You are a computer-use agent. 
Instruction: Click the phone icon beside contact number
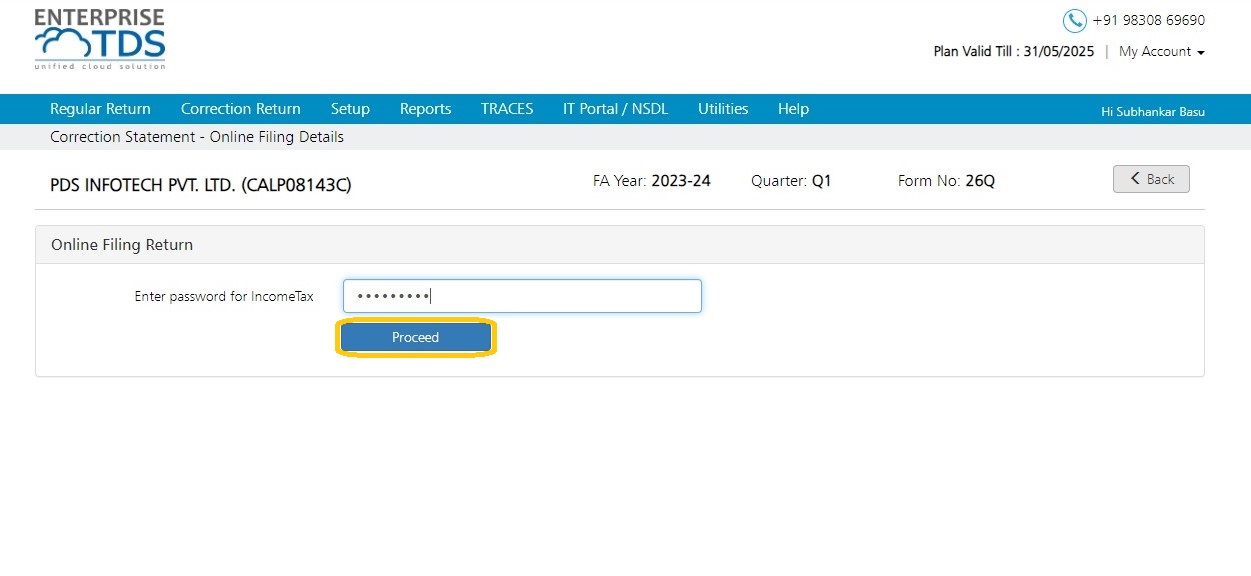point(1074,20)
